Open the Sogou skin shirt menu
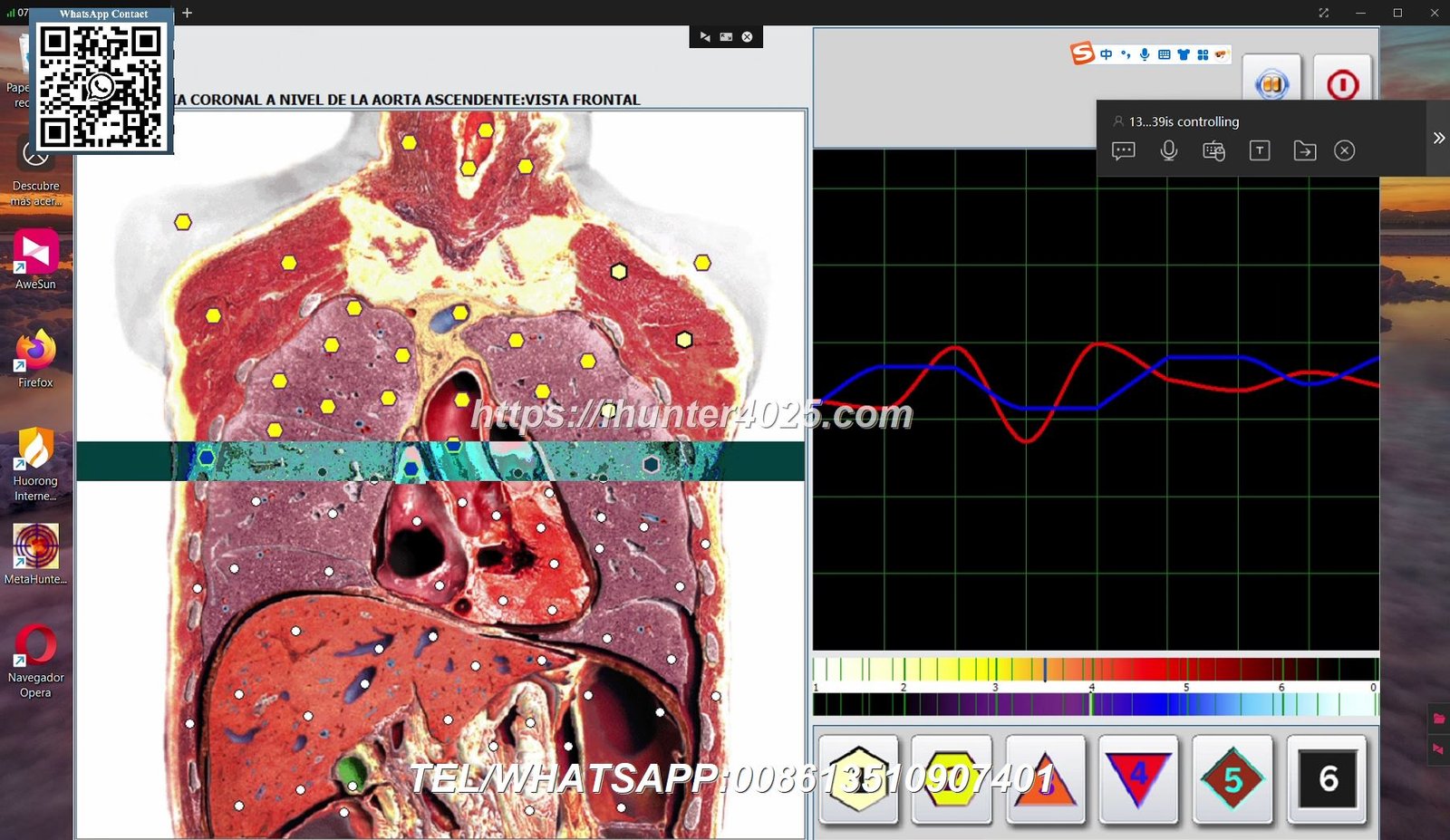This screenshot has height=840, width=1450. point(1184,54)
